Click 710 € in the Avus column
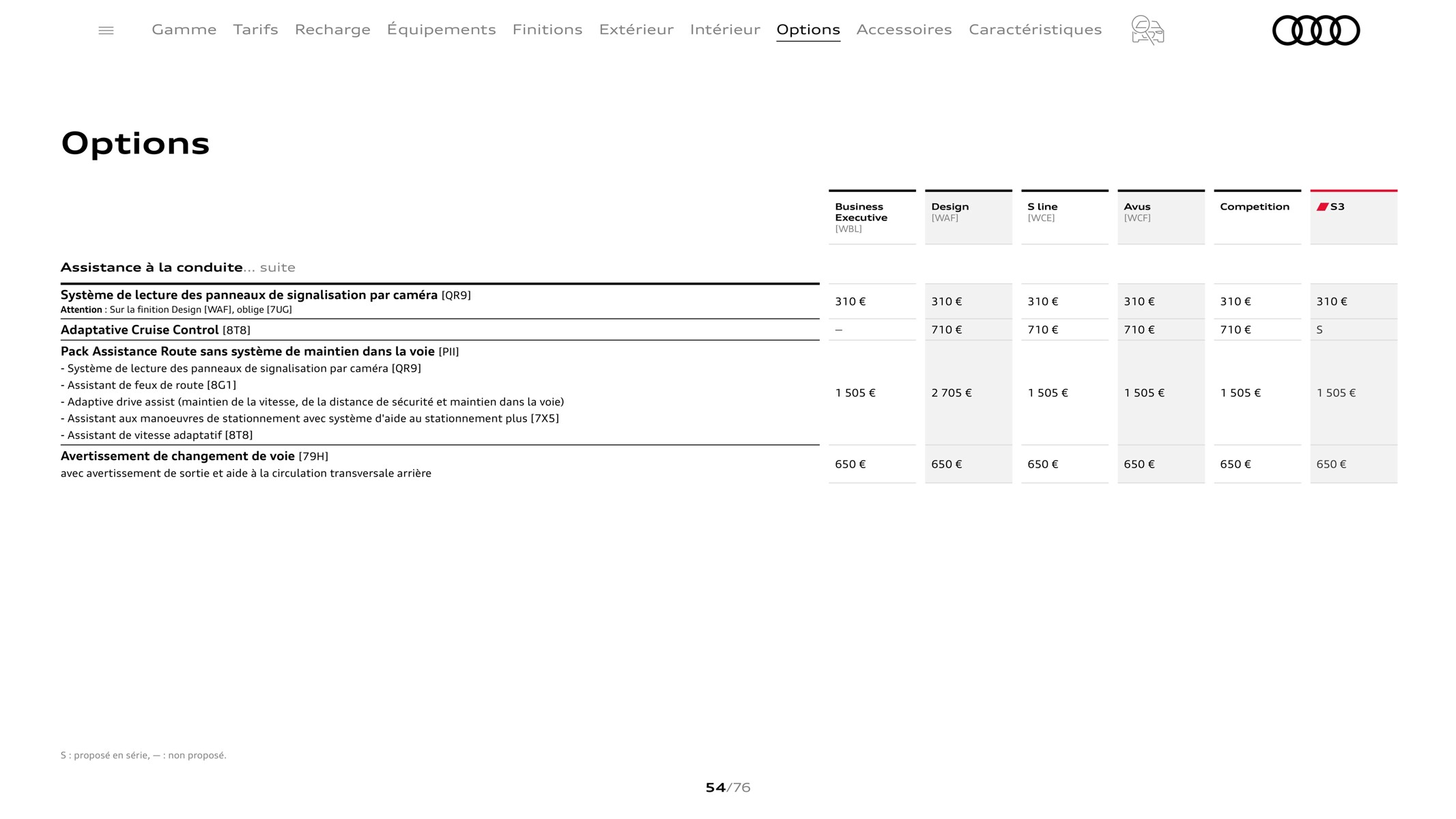 (1139, 330)
